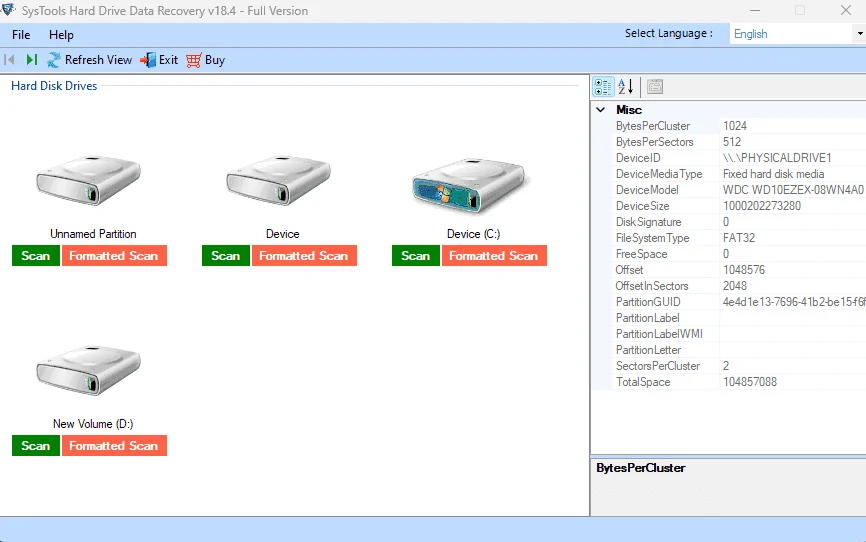Select the Unnamed Partition drive icon
The height and width of the screenshot is (542, 866).
(89, 181)
